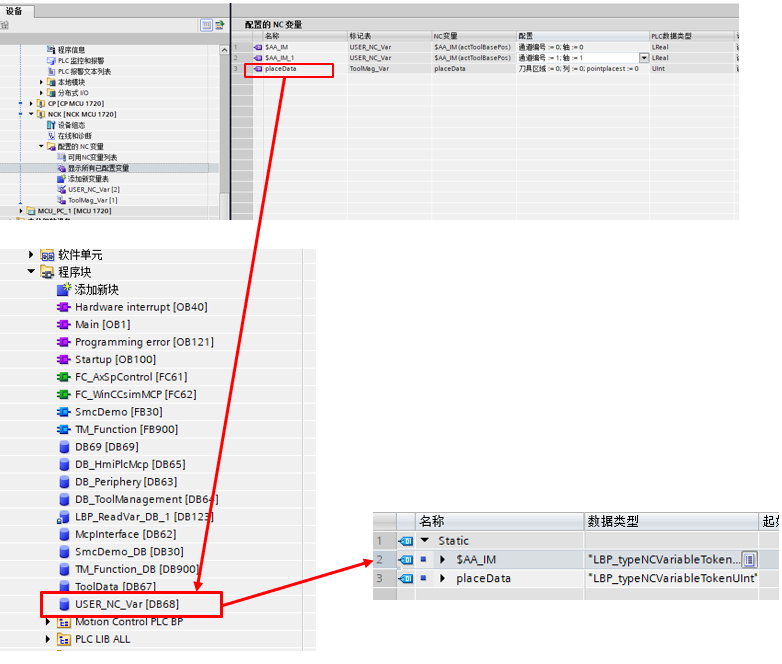The image size is (782, 664).
Task: Click the UInt data type cell
Action: coord(692,69)
